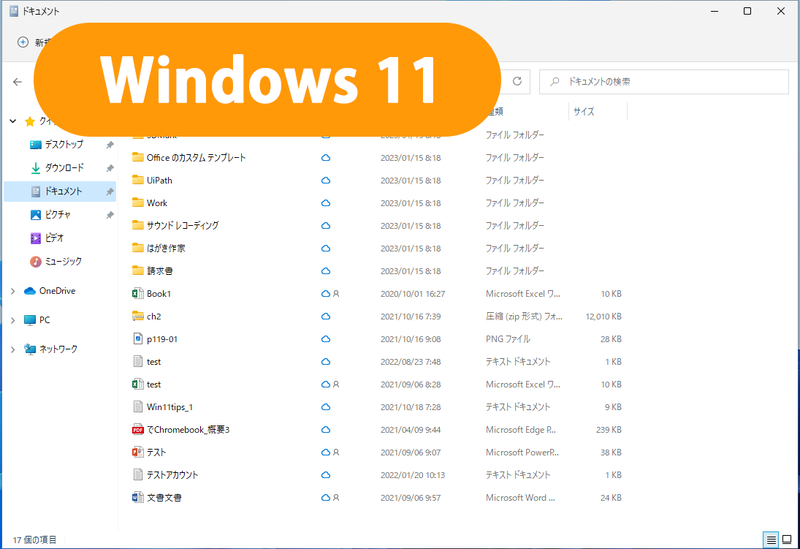Screen dimensions: 800x549
Task: Expand the ネットワーク tree node
Action: pos(13,349)
